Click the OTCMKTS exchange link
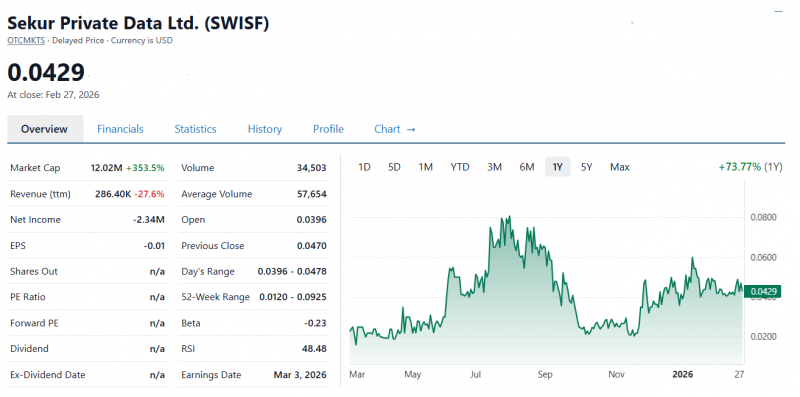This screenshot has width=800, height=397. (x=26, y=40)
